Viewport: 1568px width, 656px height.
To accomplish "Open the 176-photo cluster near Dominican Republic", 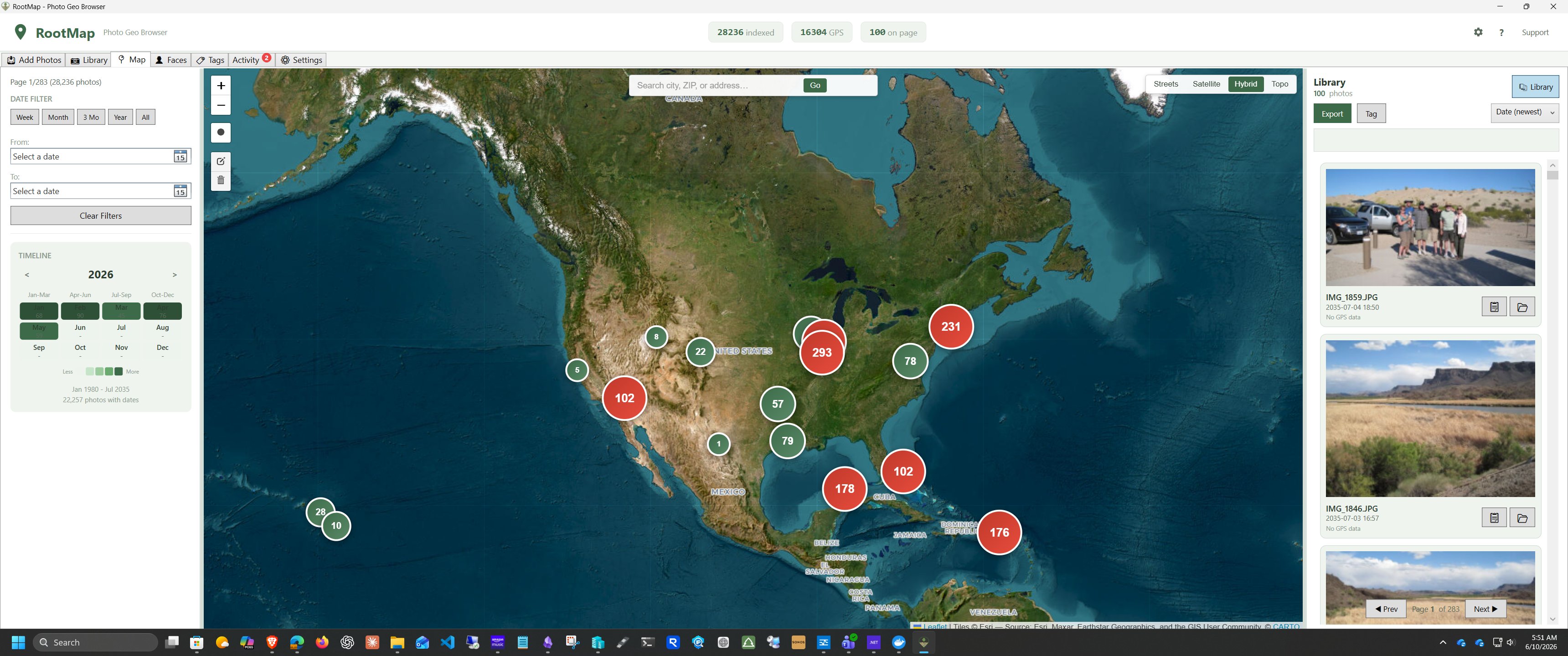I will [x=999, y=533].
